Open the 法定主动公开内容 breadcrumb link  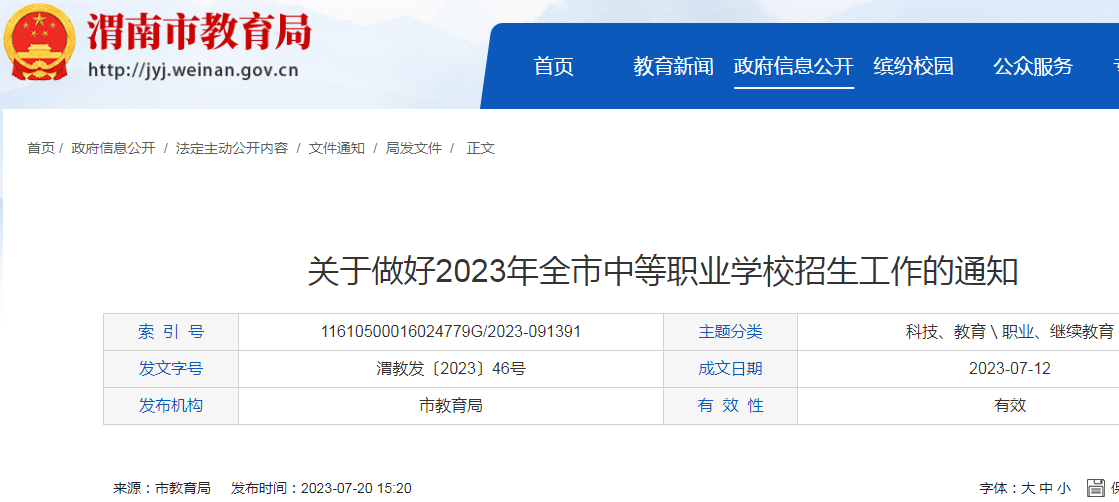232,149
